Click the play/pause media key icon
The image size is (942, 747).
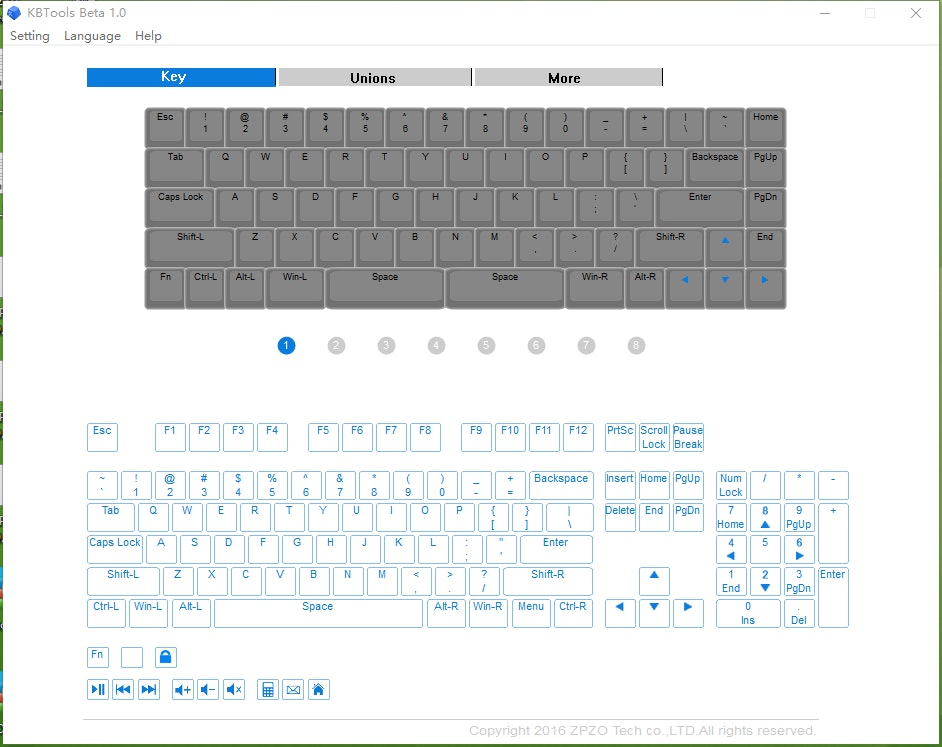[98, 689]
